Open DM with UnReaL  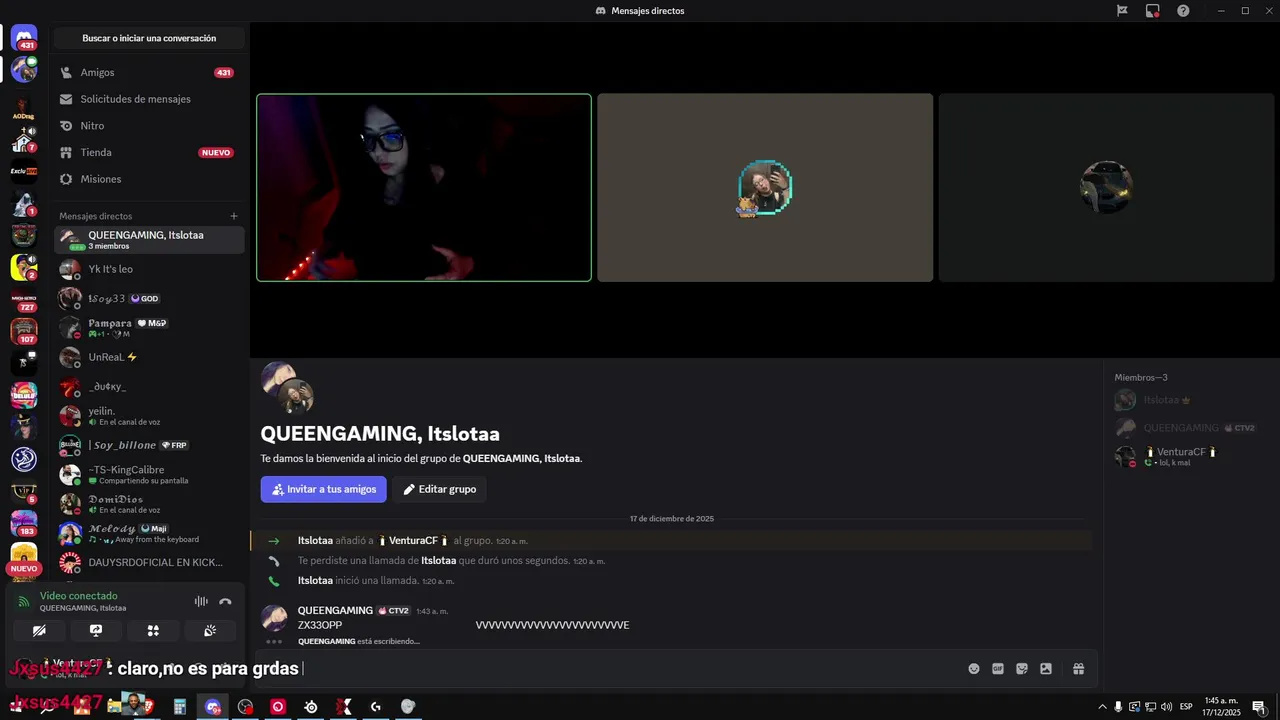[148, 357]
